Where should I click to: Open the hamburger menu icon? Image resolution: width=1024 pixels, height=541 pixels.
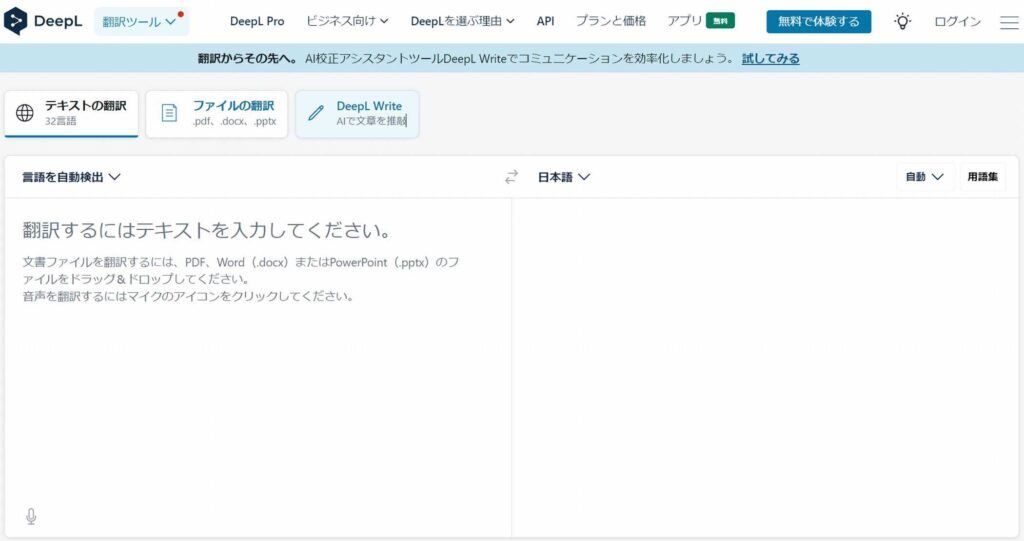(1008, 22)
